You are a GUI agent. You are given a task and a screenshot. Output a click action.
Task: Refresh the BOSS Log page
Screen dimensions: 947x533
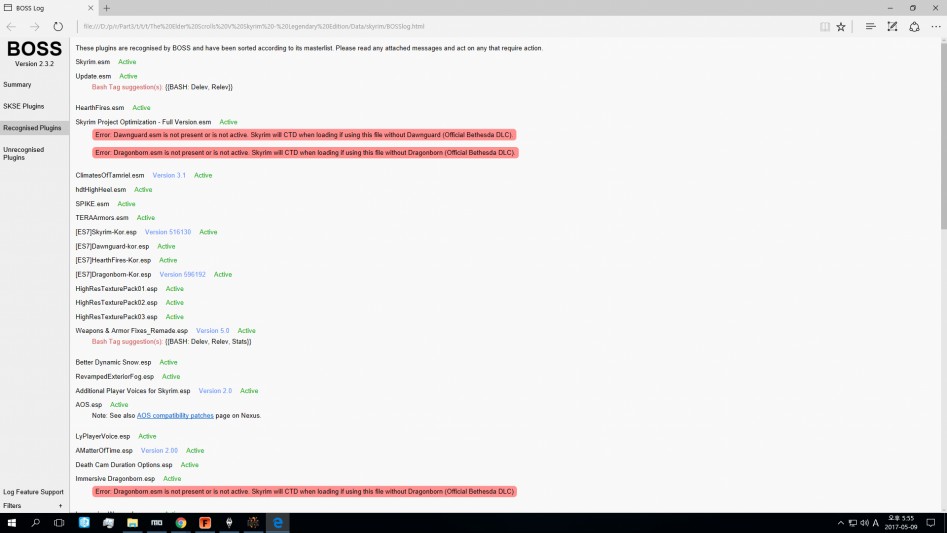[58, 27]
